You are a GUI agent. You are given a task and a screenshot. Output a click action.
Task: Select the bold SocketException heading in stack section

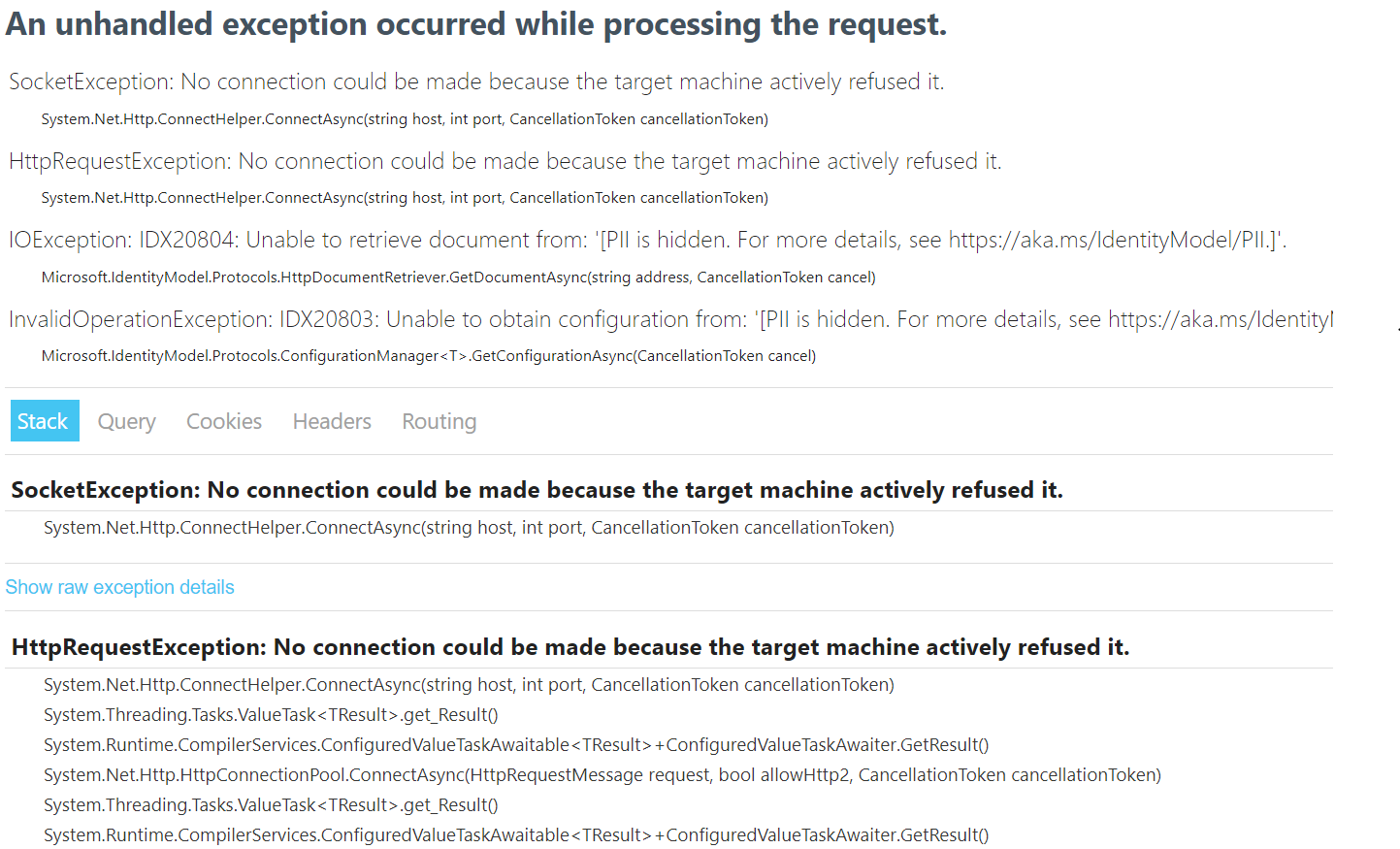[536, 489]
